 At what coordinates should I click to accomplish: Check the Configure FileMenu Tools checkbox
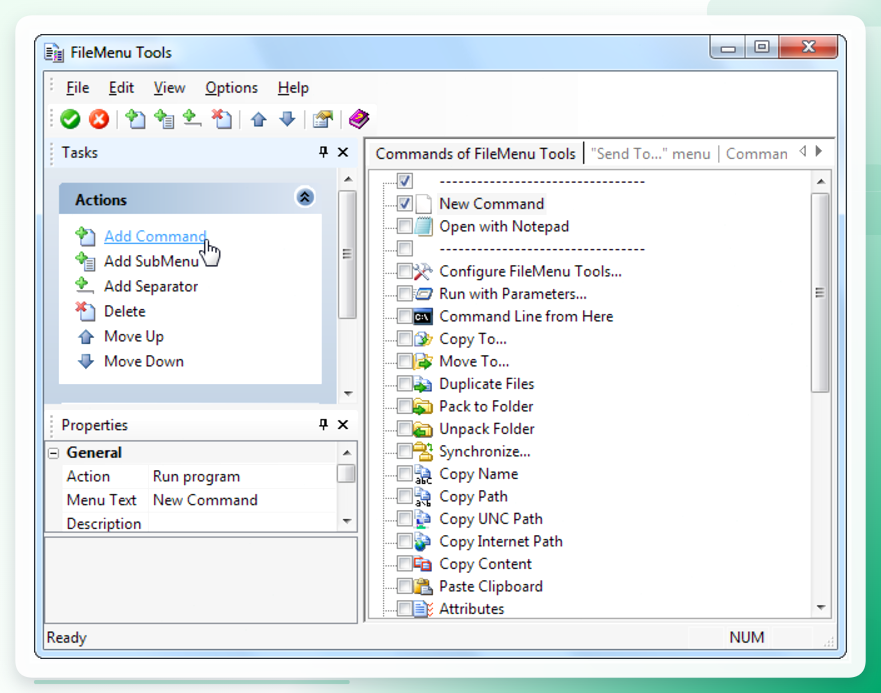pos(405,271)
